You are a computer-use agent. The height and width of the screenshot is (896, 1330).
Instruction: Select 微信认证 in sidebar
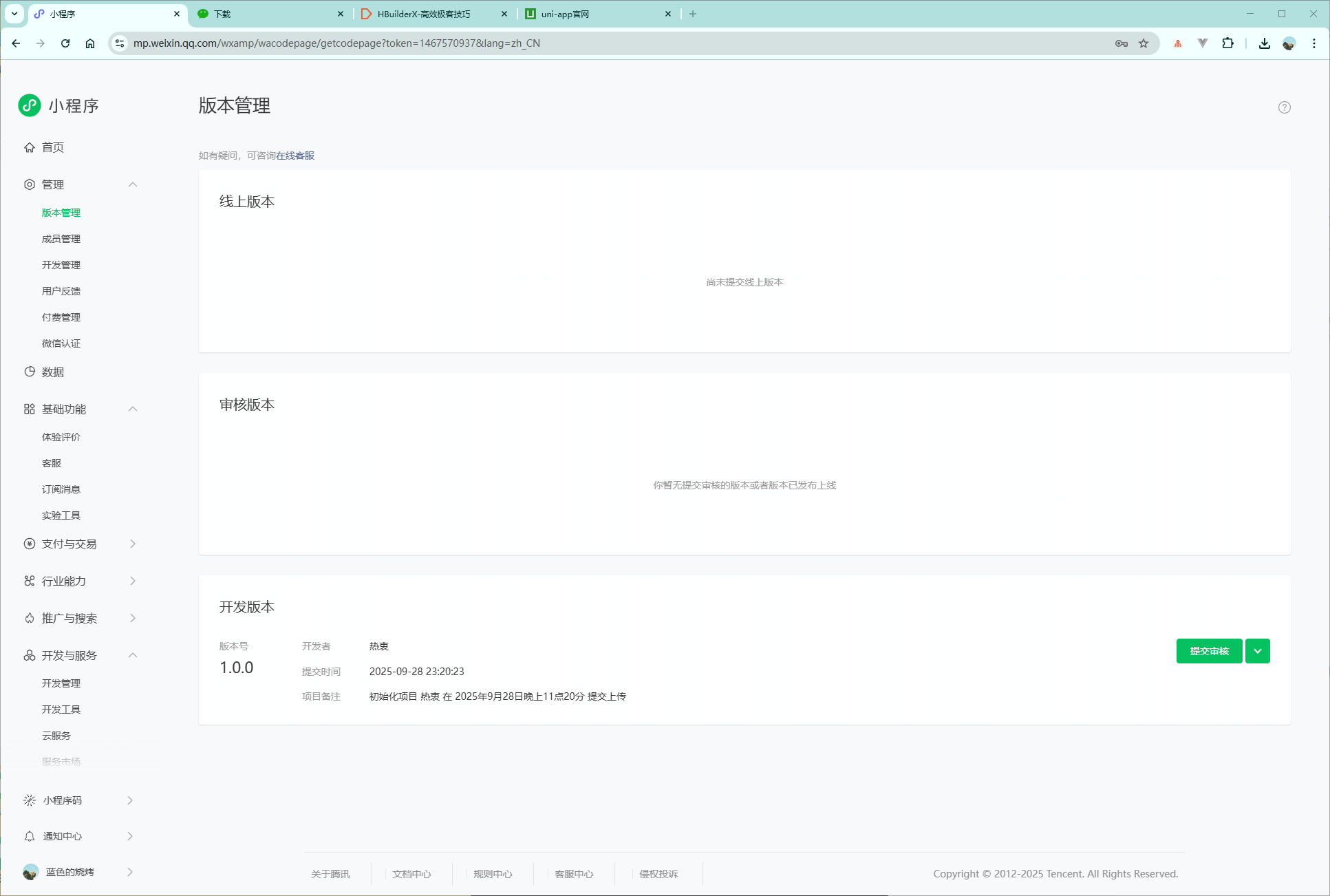click(x=61, y=343)
